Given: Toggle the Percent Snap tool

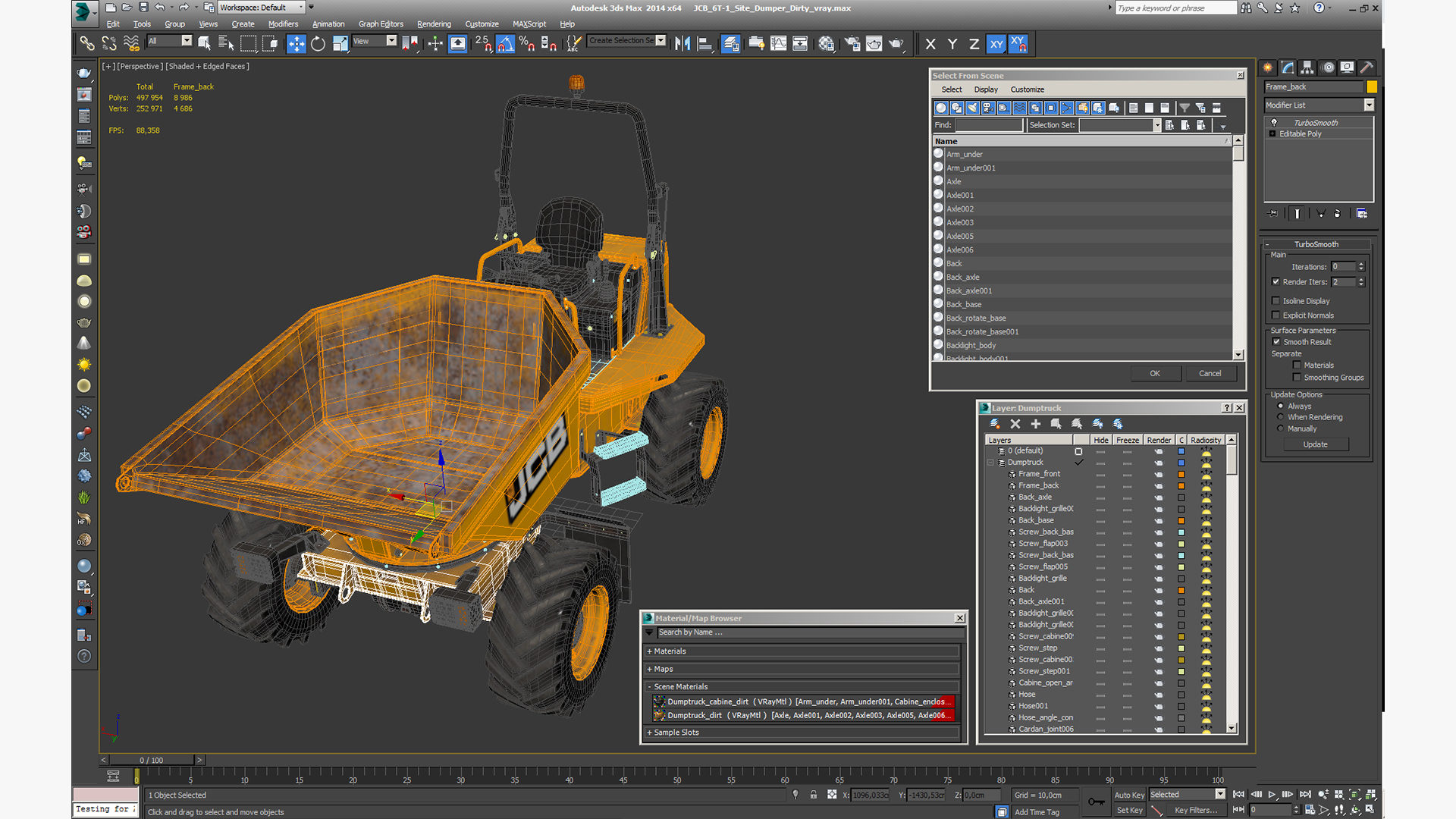Looking at the screenshot, I should [x=527, y=44].
